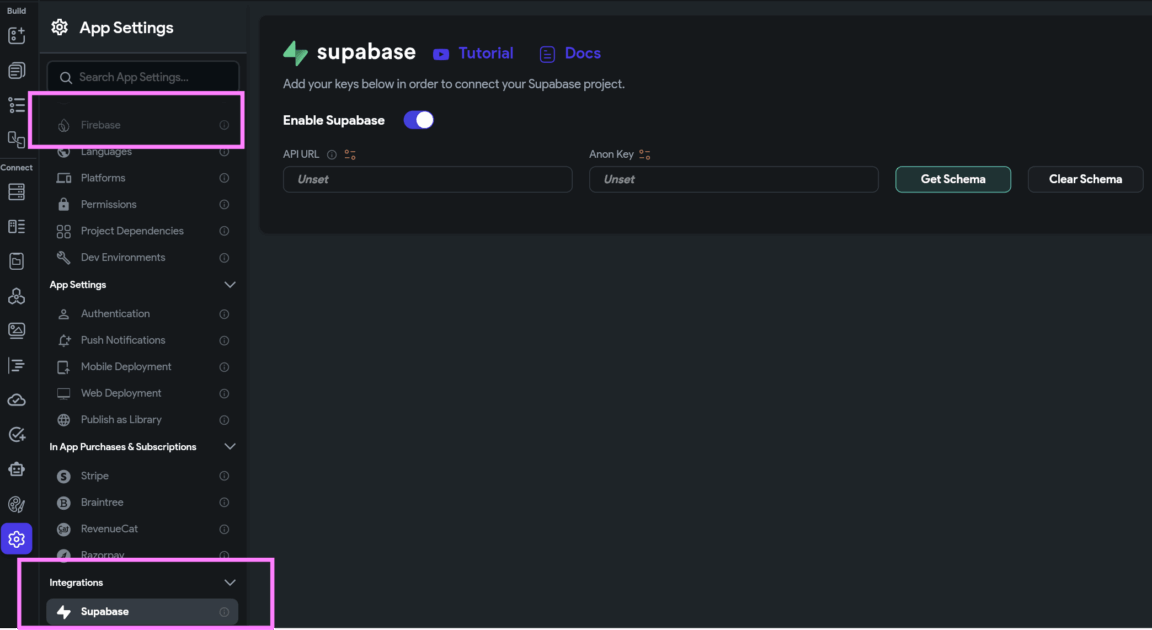Screen dimensions: 1152x630
Task: Select the highlighted settings gear in rail
Action: (16, 539)
